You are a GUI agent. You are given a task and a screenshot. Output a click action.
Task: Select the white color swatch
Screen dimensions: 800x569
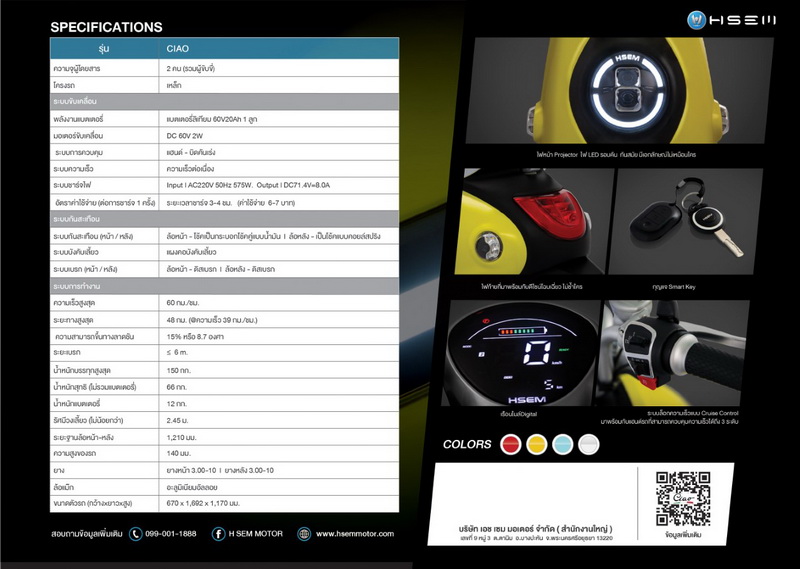pyautogui.click(x=589, y=444)
